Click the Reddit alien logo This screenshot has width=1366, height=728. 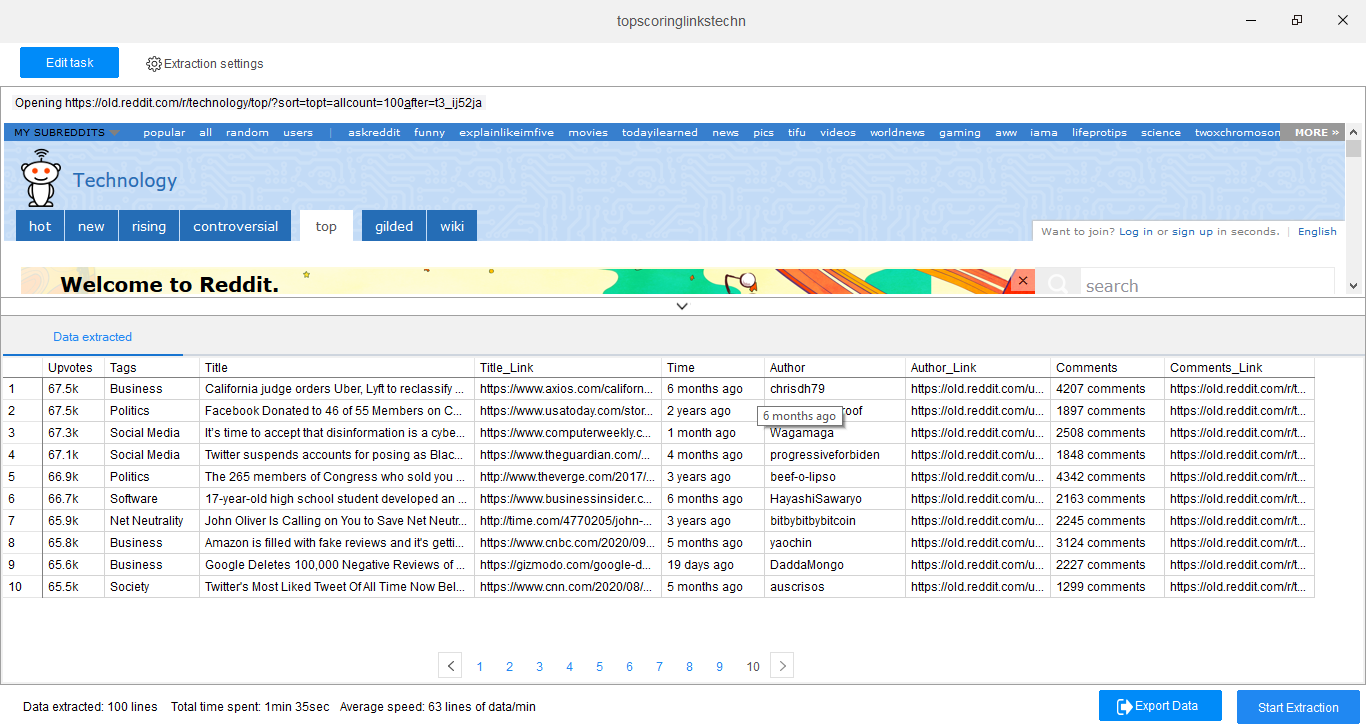[x=40, y=180]
